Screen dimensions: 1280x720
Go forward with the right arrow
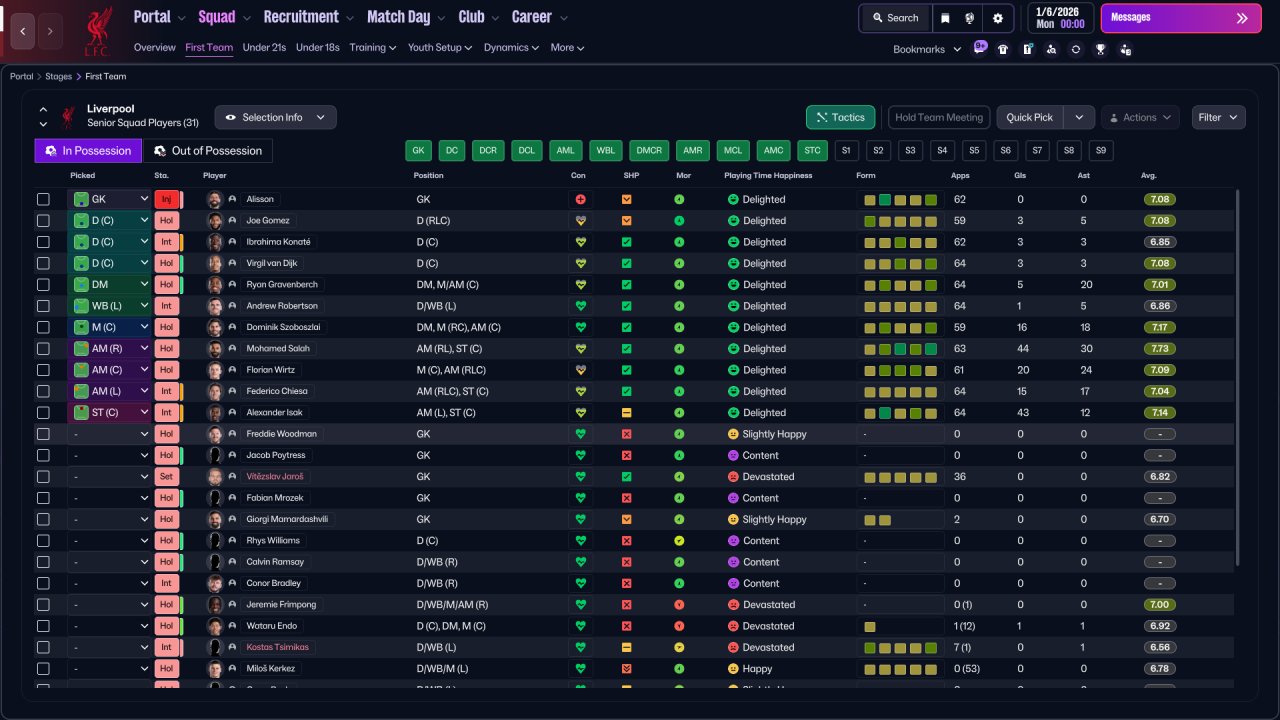pyautogui.click(x=50, y=31)
